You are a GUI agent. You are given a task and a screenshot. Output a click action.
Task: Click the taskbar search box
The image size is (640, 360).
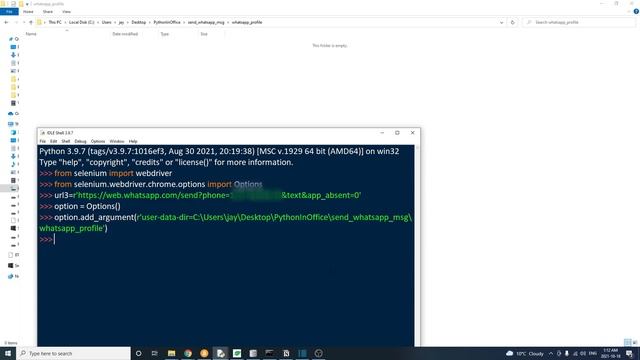[73, 353]
